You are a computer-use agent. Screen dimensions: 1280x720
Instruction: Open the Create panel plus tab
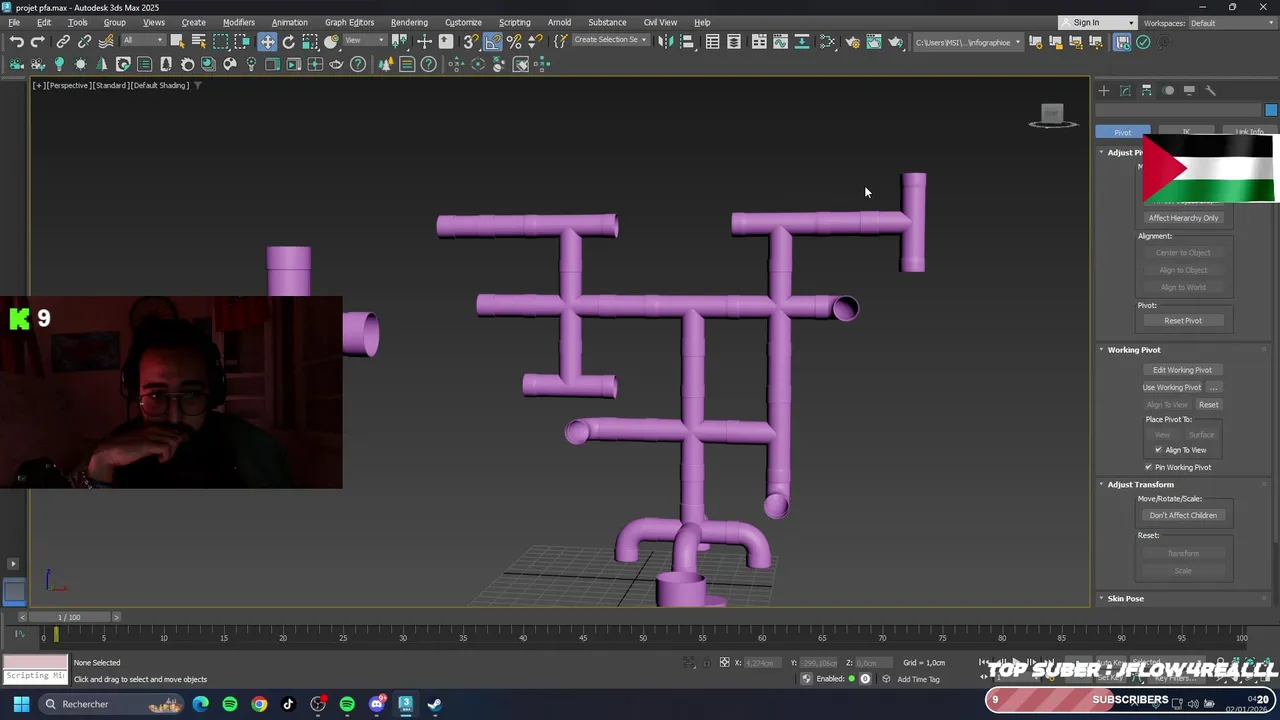click(1104, 90)
